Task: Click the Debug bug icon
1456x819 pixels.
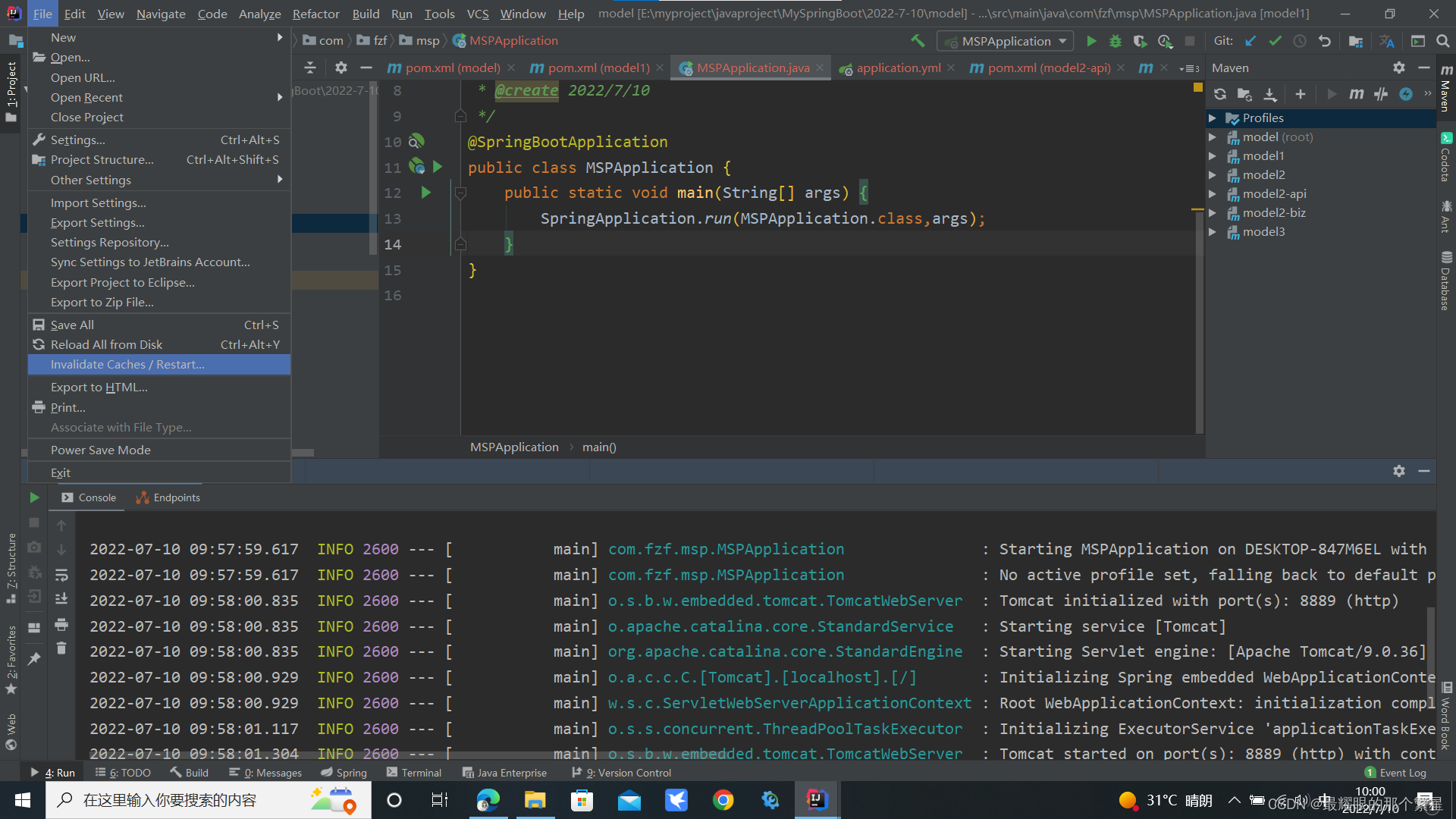Action: point(1116,41)
